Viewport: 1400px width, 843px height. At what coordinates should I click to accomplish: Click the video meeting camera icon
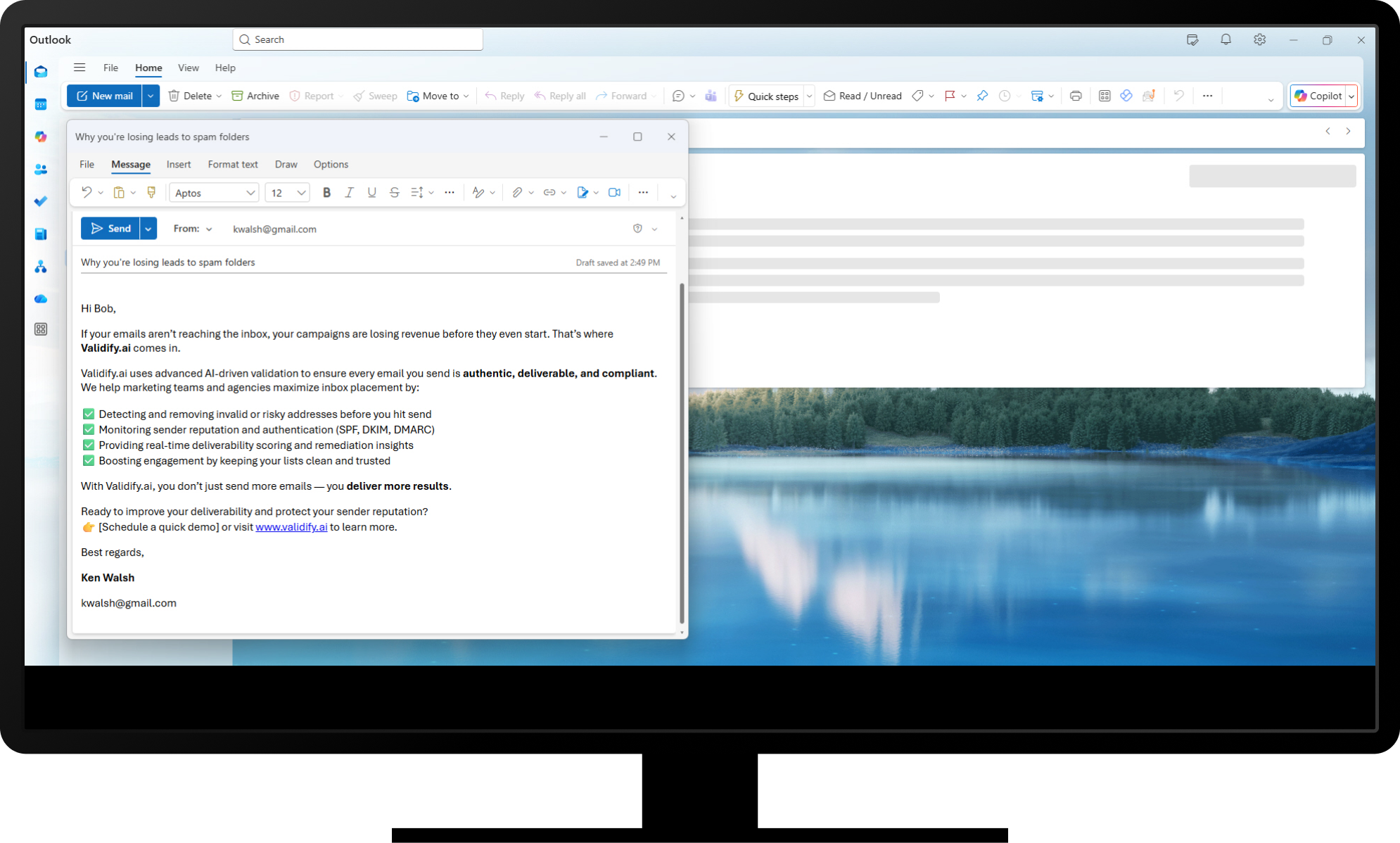614,192
